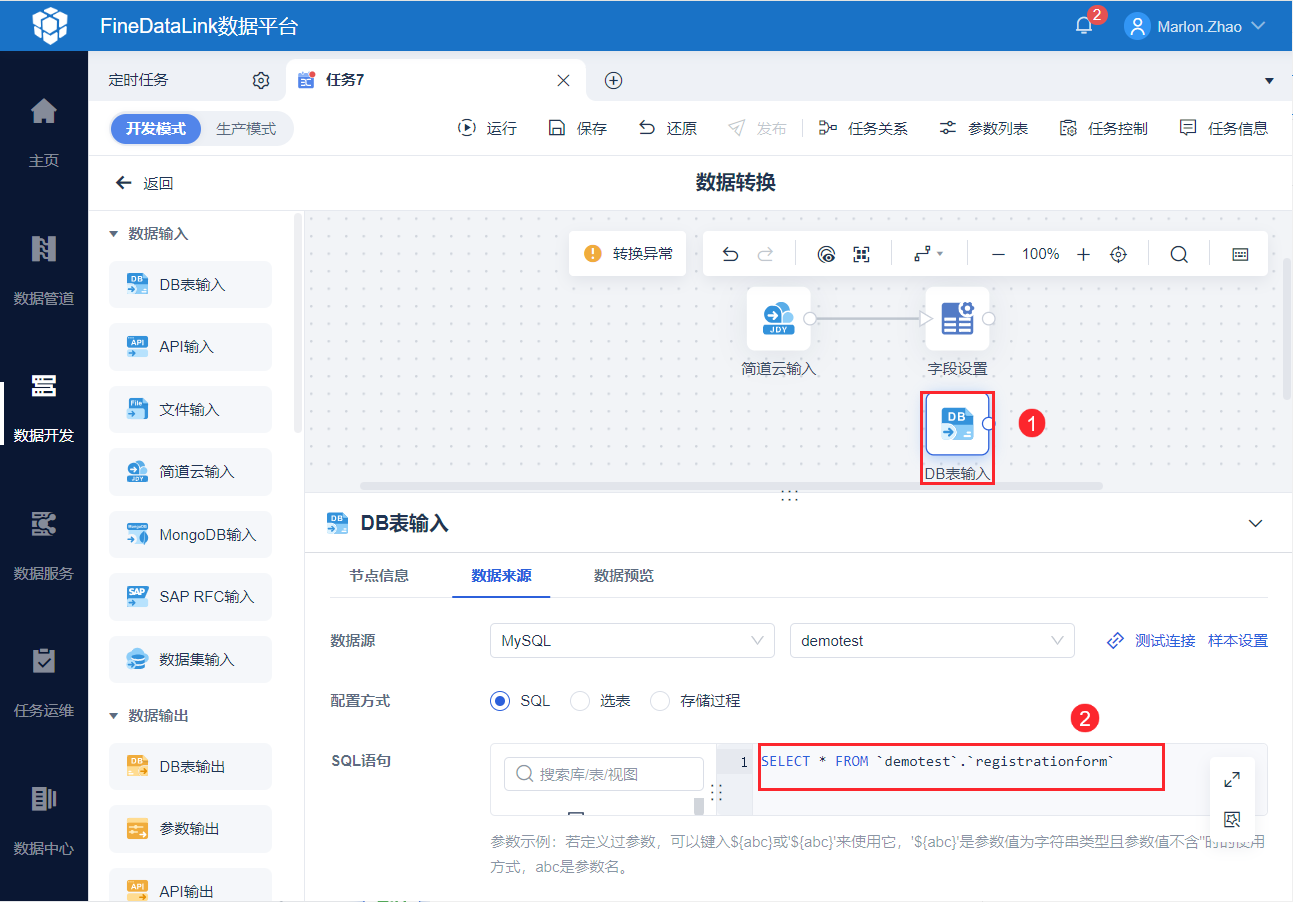1293x902 pixels.
Task: Choose the 选表 configuration radio
Action: pos(580,701)
